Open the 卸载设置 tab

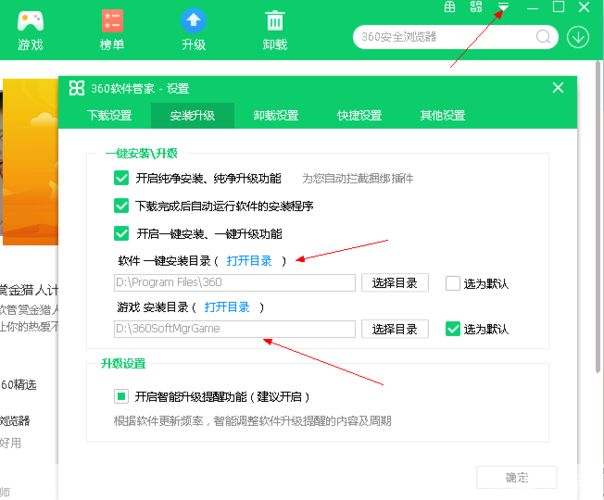(x=276, y=115)
